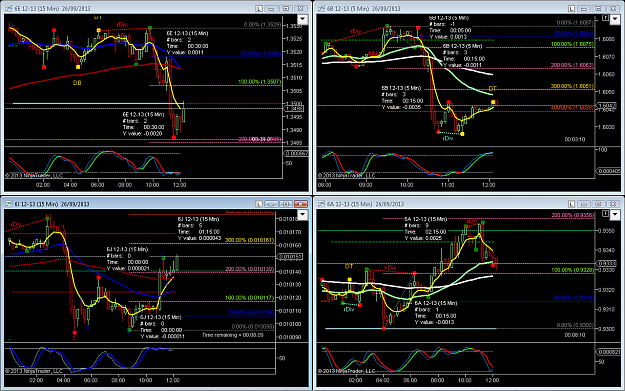Screen dimensions: 625x391
Task: Select the 300.00% (0.010161) Fibonacci label on 6J
Action: [250, 240]
